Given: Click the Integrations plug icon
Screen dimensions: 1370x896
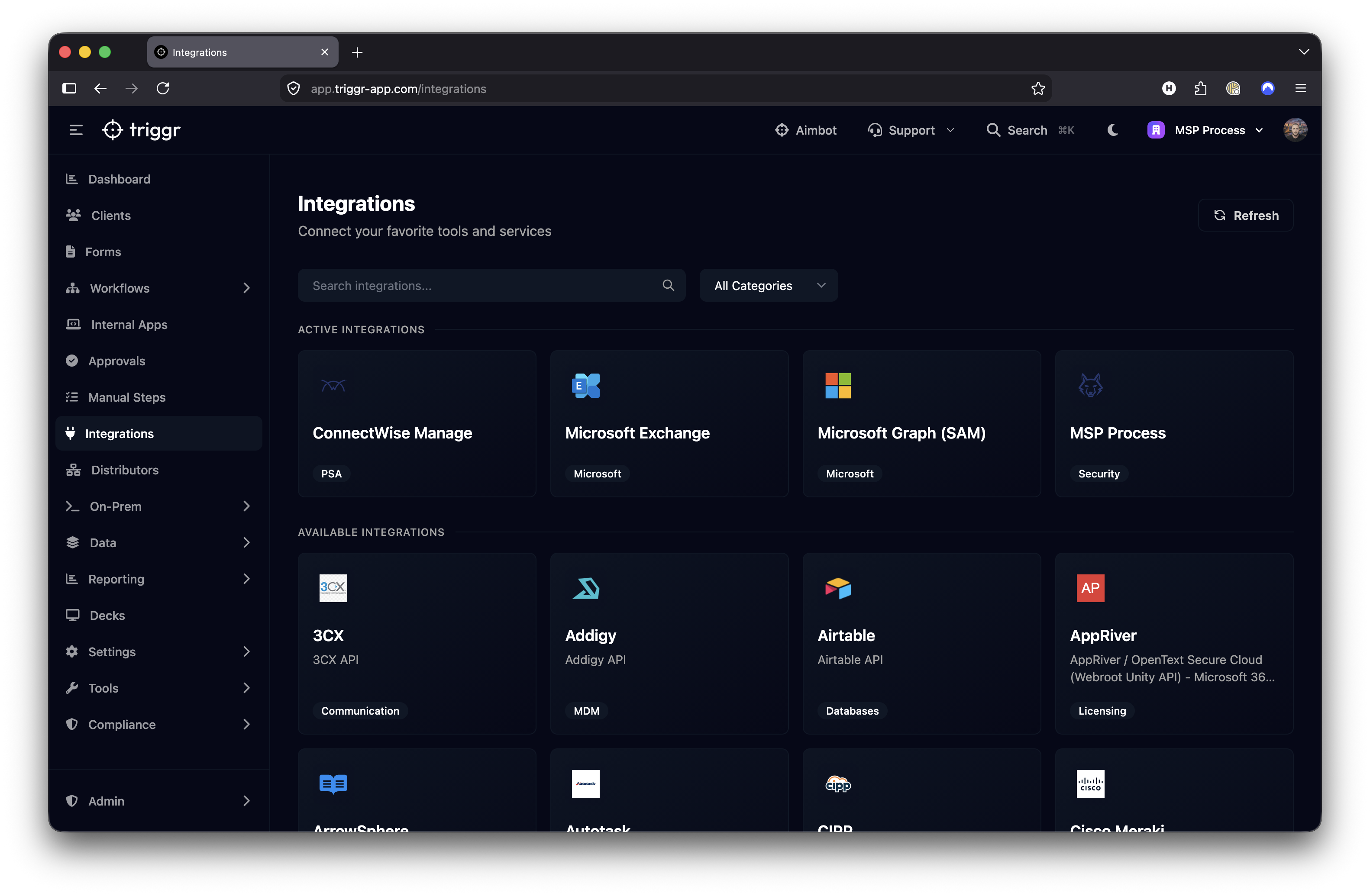Looking at the screenshot, I should [x=71, y=433].
